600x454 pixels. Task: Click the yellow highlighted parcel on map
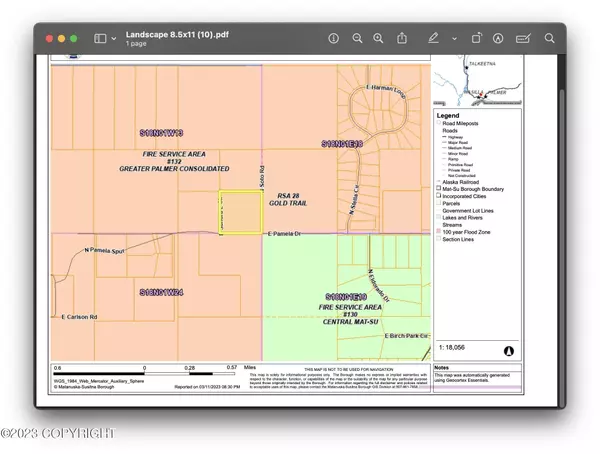(238, 213)
